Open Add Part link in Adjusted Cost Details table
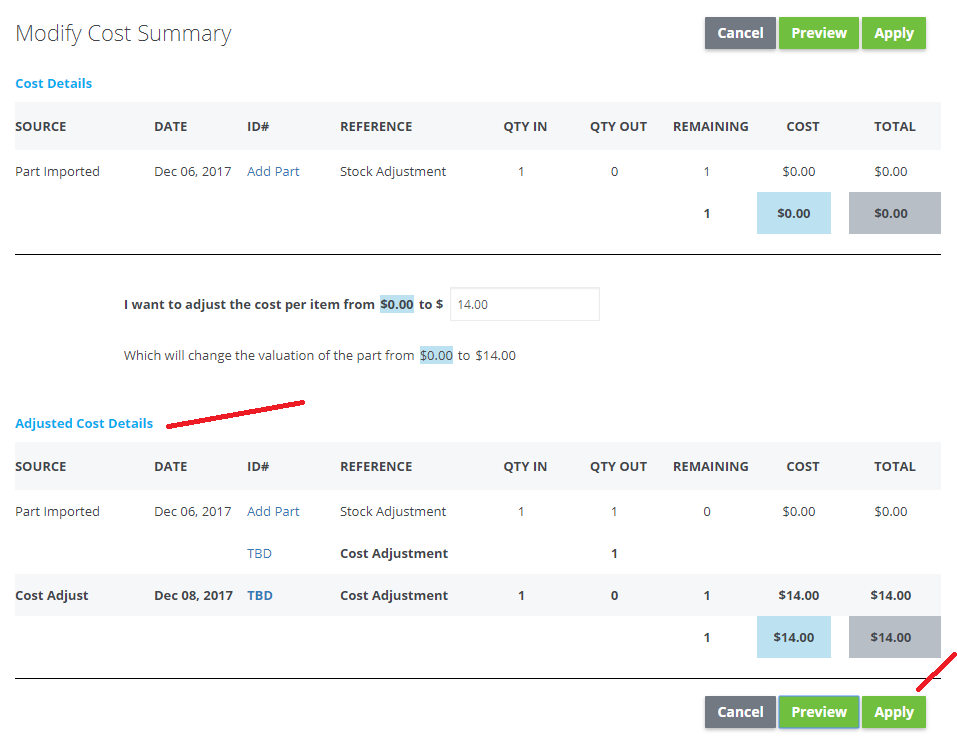The image size is (957, 737). (273, 511)
